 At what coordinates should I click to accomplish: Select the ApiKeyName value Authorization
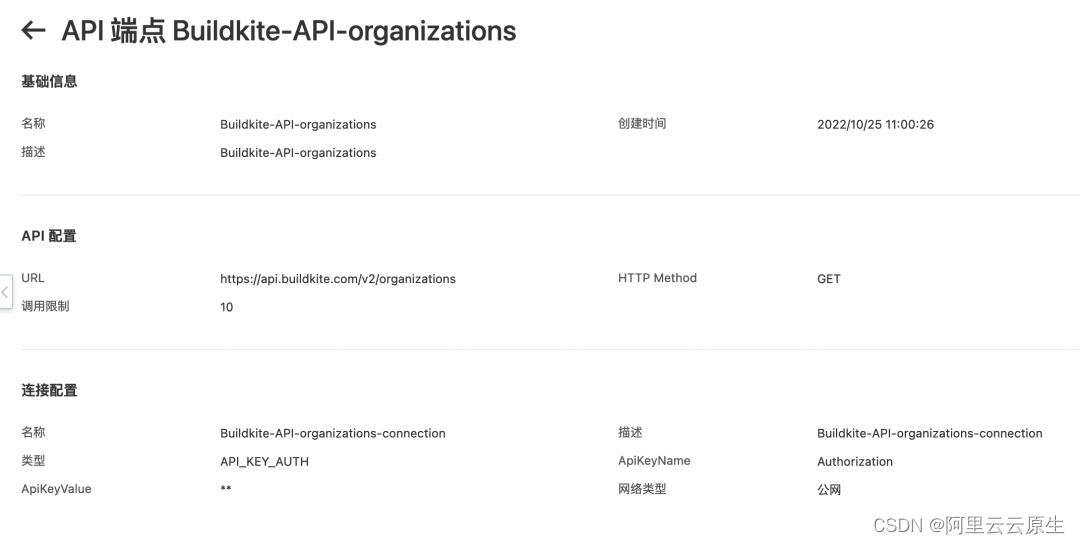pos(855,461)
